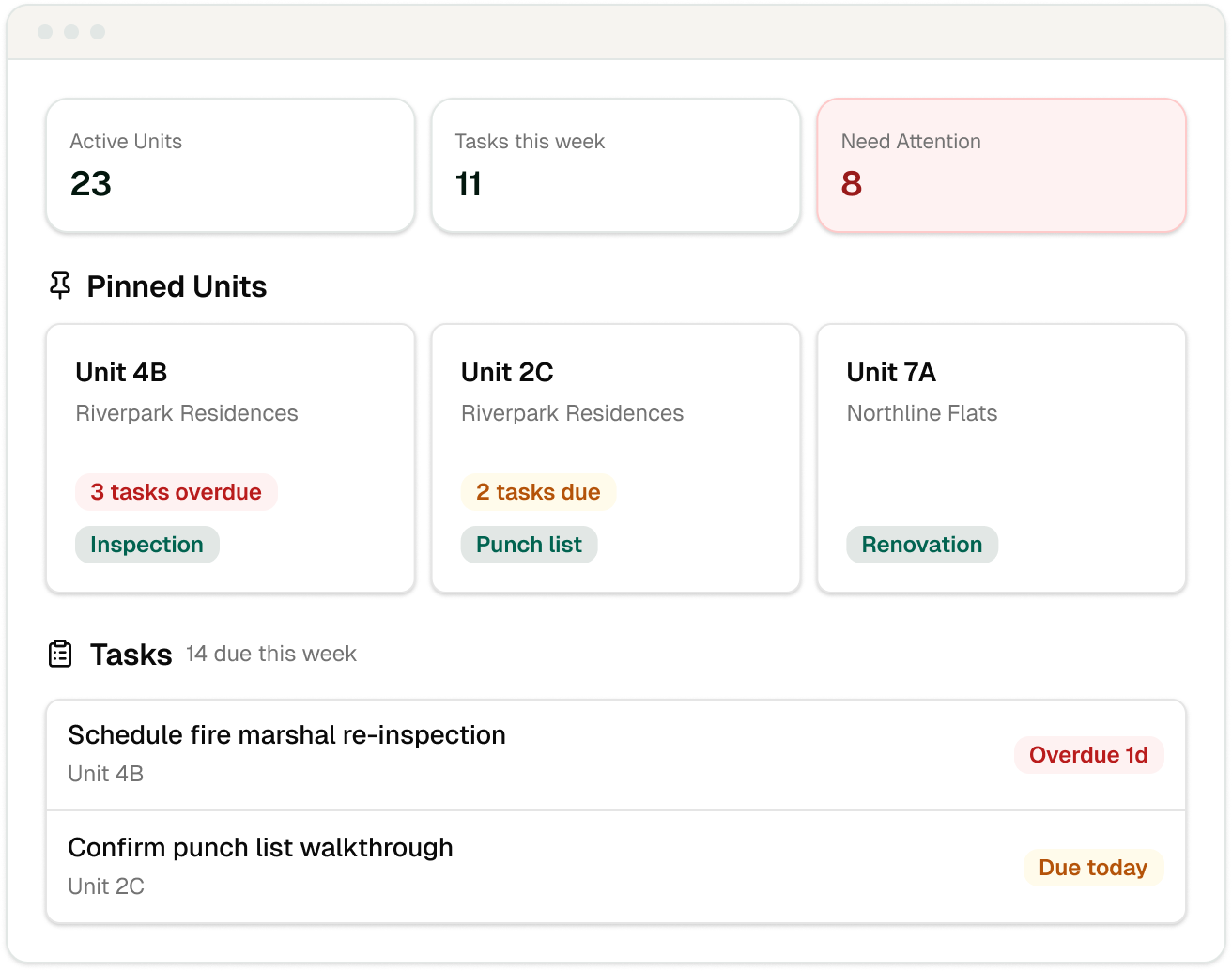
Task: Open the Unit 2C pinned card title
Action: pyautogui.click(x=507, y=373)
